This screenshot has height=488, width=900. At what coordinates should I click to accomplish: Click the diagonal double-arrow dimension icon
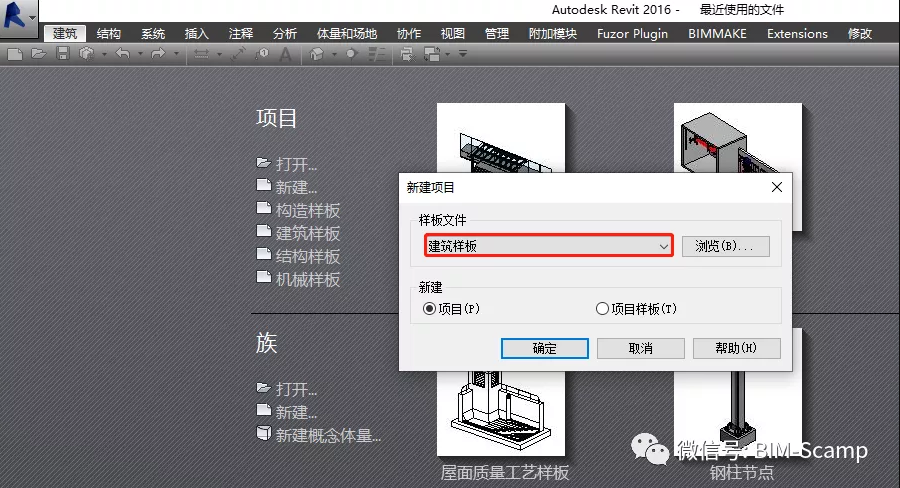(238, 54)
